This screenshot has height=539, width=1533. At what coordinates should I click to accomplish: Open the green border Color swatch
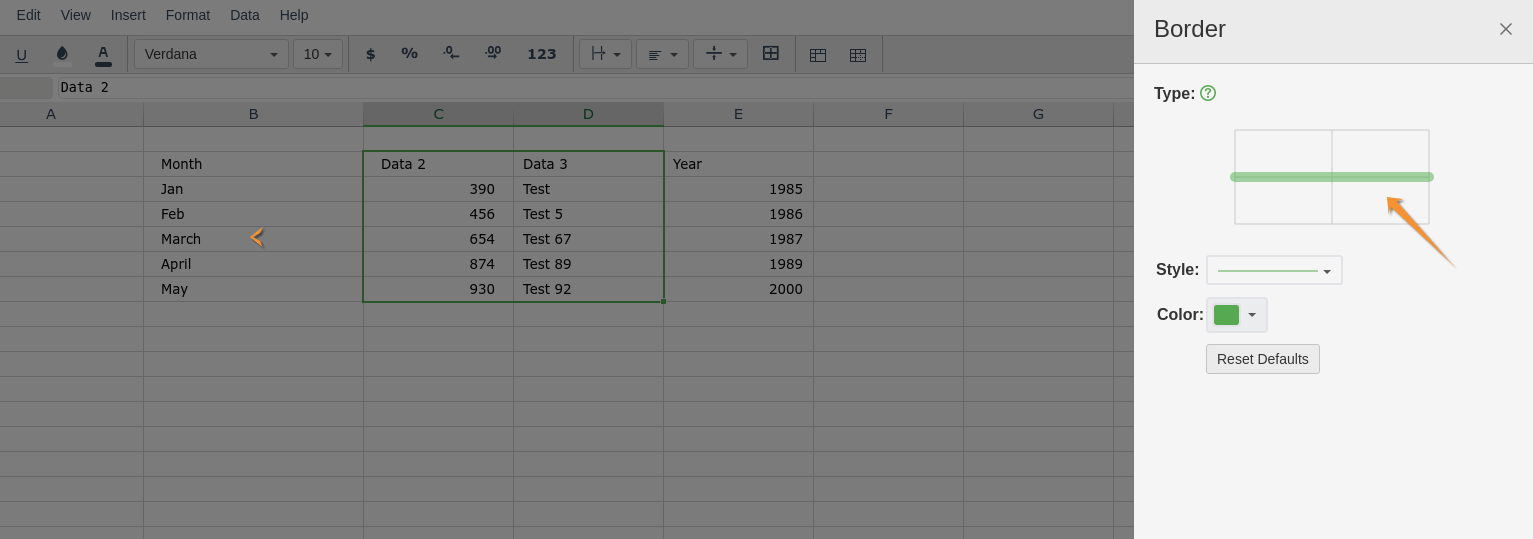coord(1236,315)
